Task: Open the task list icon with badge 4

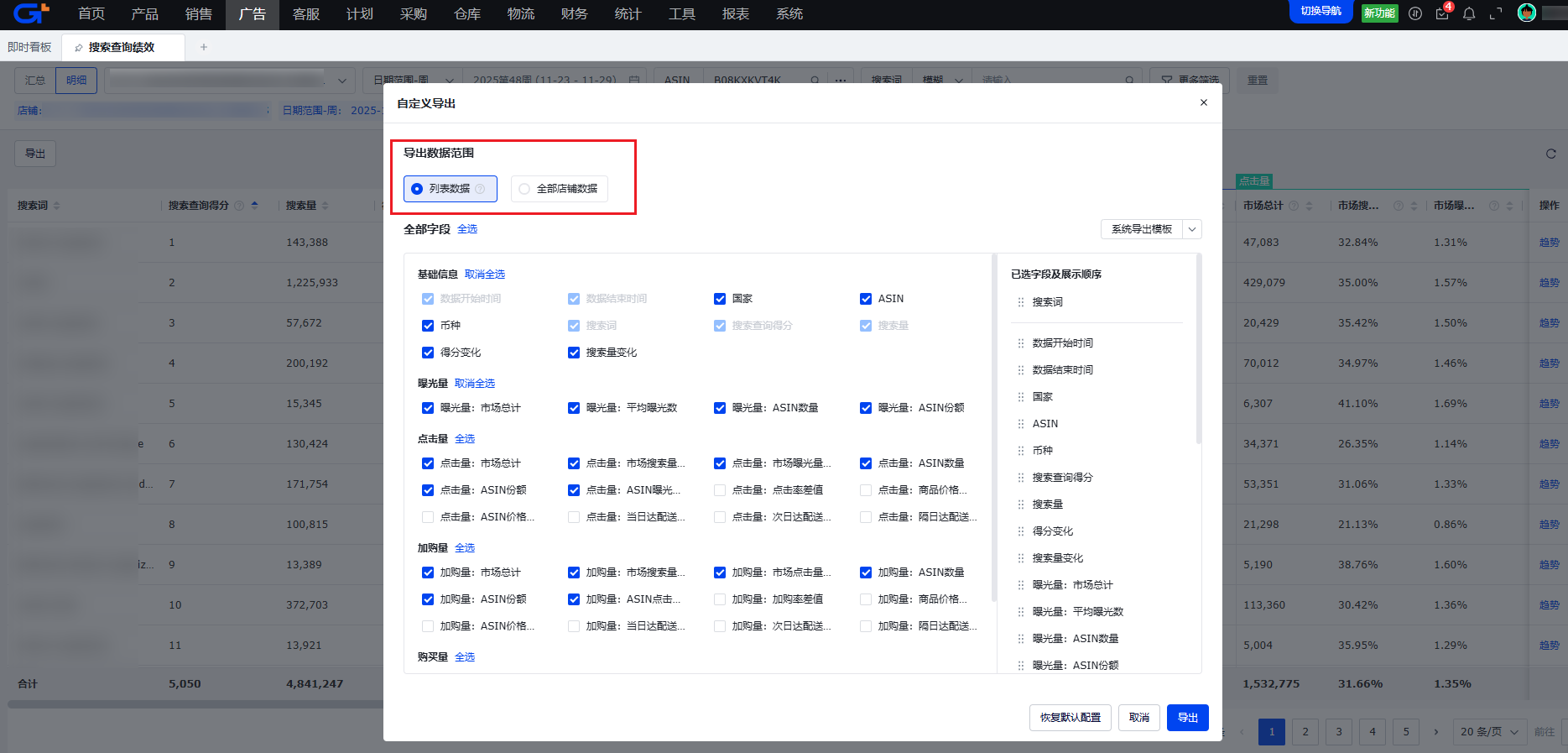Action: (1442, 13)
